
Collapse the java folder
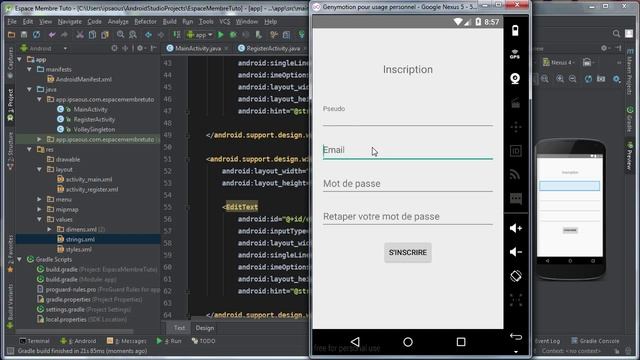pos(29,89)
